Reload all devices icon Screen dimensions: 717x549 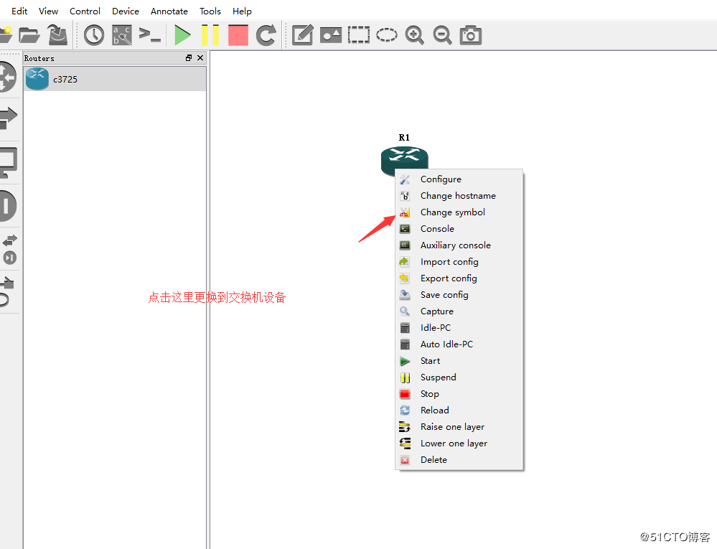point(266,35)
